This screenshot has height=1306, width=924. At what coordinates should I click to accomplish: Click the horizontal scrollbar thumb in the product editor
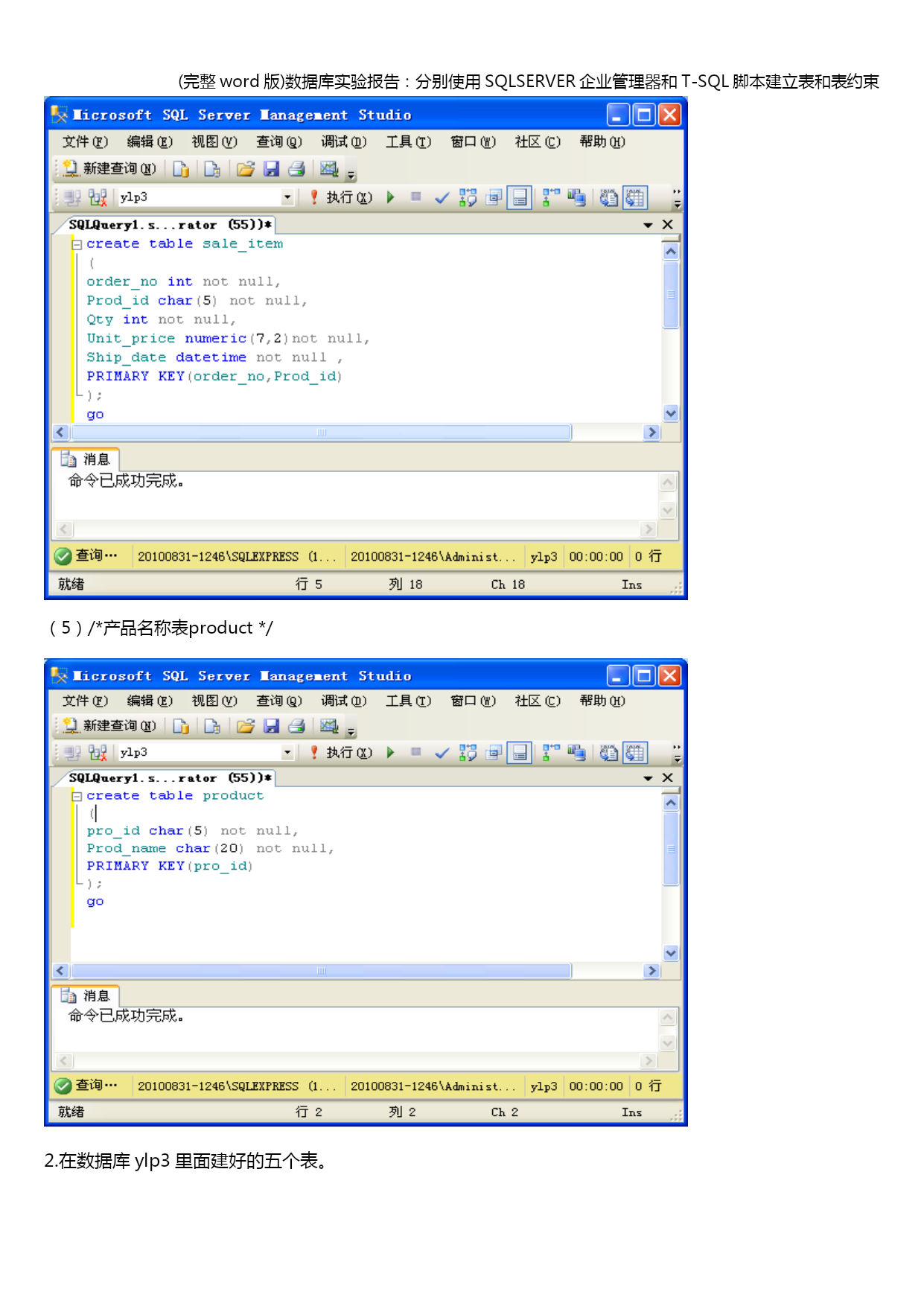click(x=321, y=971)
